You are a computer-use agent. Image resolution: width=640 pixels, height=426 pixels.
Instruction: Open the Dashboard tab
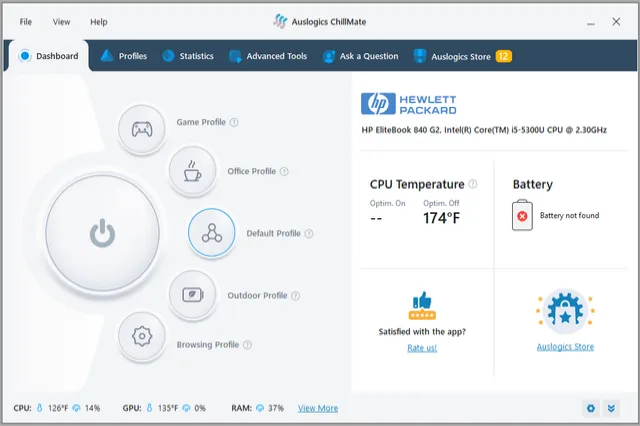49,56
